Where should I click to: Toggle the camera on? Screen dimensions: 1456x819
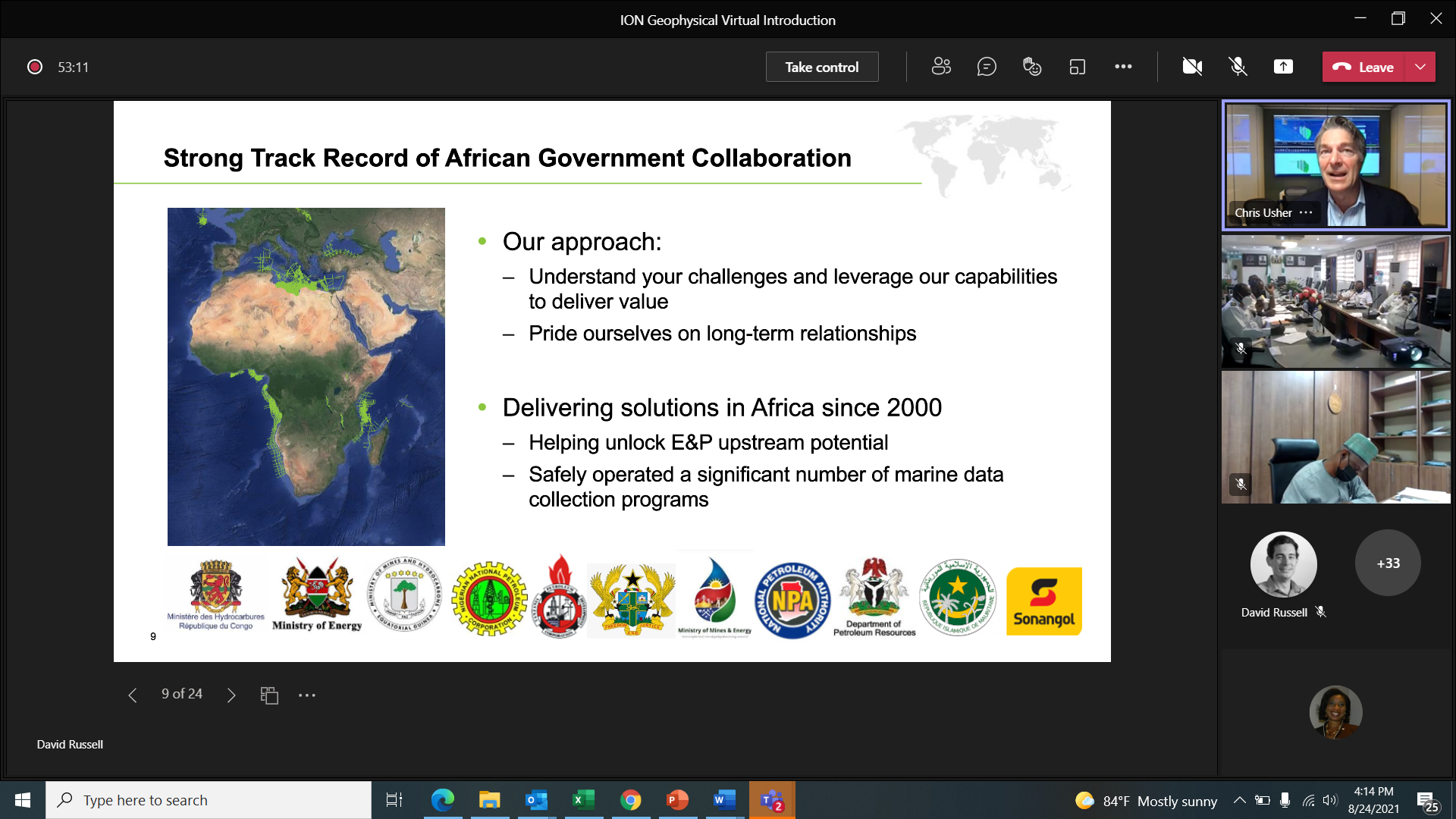tap(1192, 67)
